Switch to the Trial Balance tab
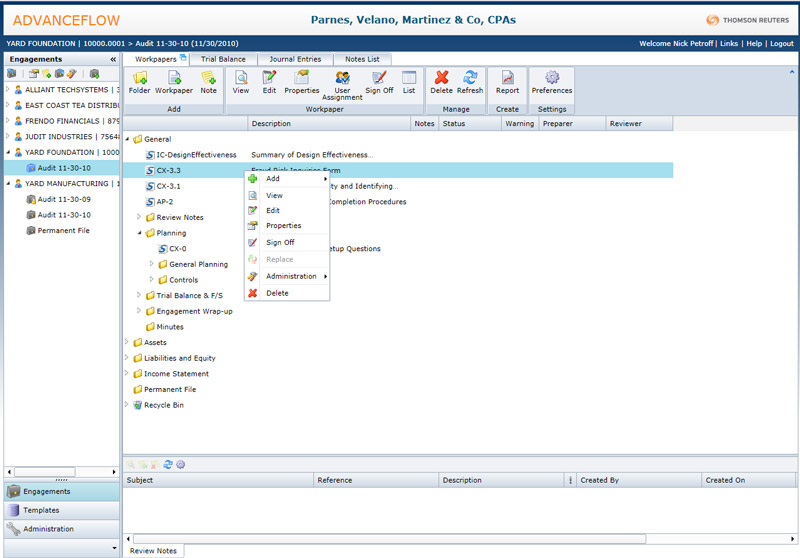800x558 pixels. (x=223, y=59)
